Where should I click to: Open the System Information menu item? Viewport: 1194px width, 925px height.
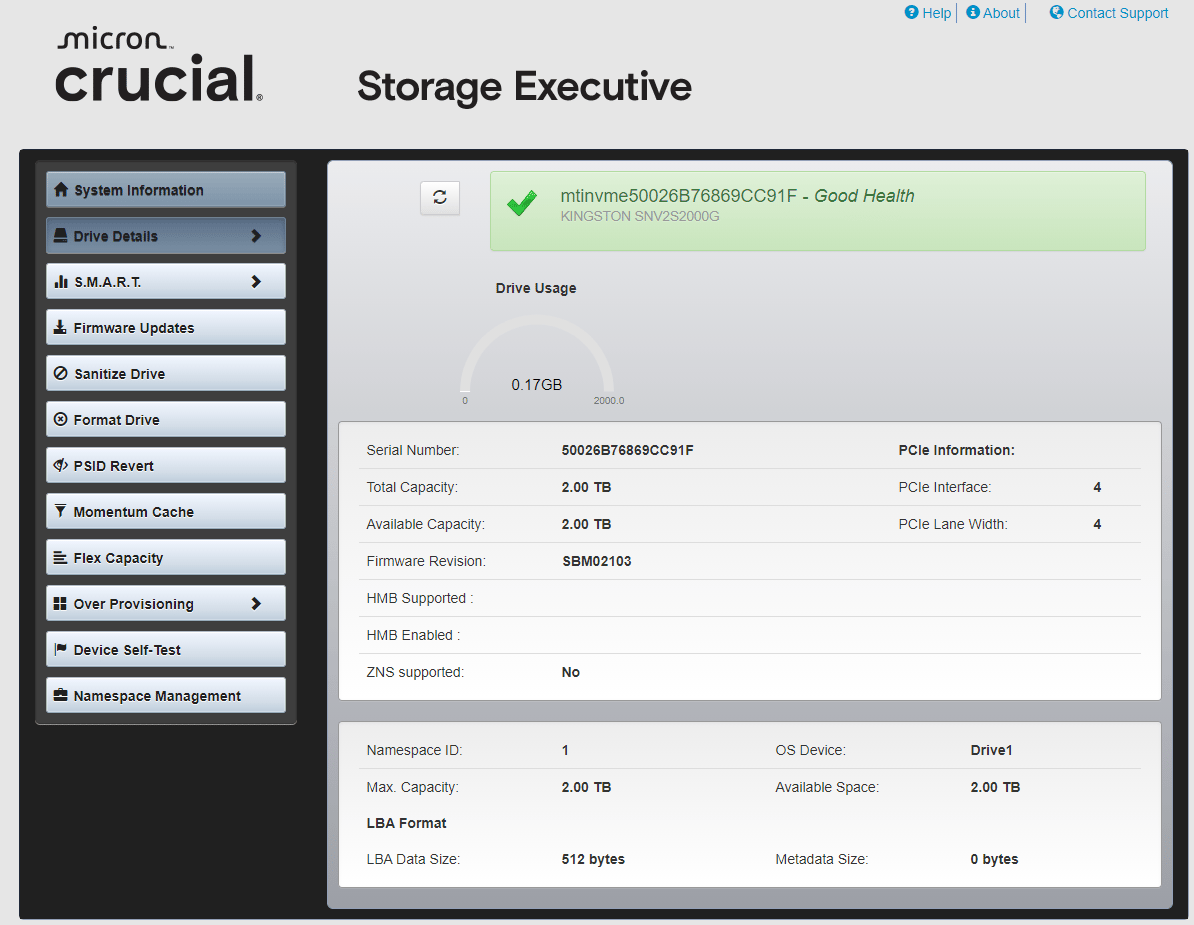tap(166, 190)
